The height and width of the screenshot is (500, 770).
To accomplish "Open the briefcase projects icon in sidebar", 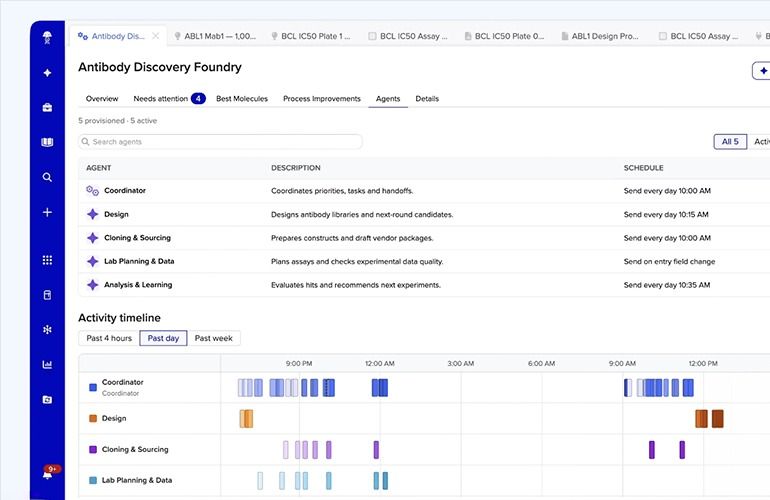I will click(47, 108).
